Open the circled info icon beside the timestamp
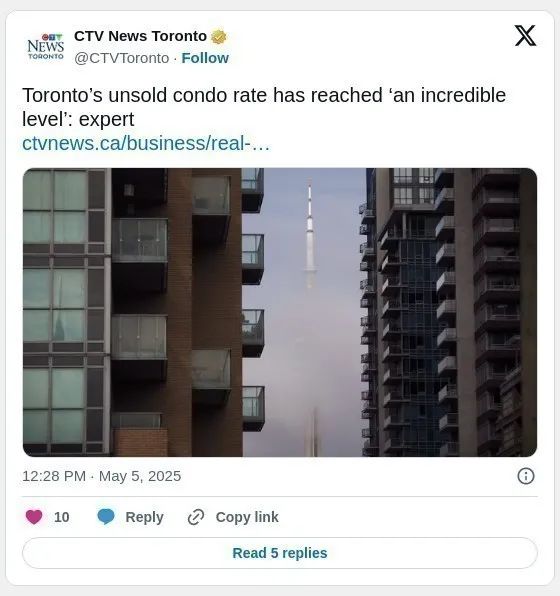 point(526,476)
